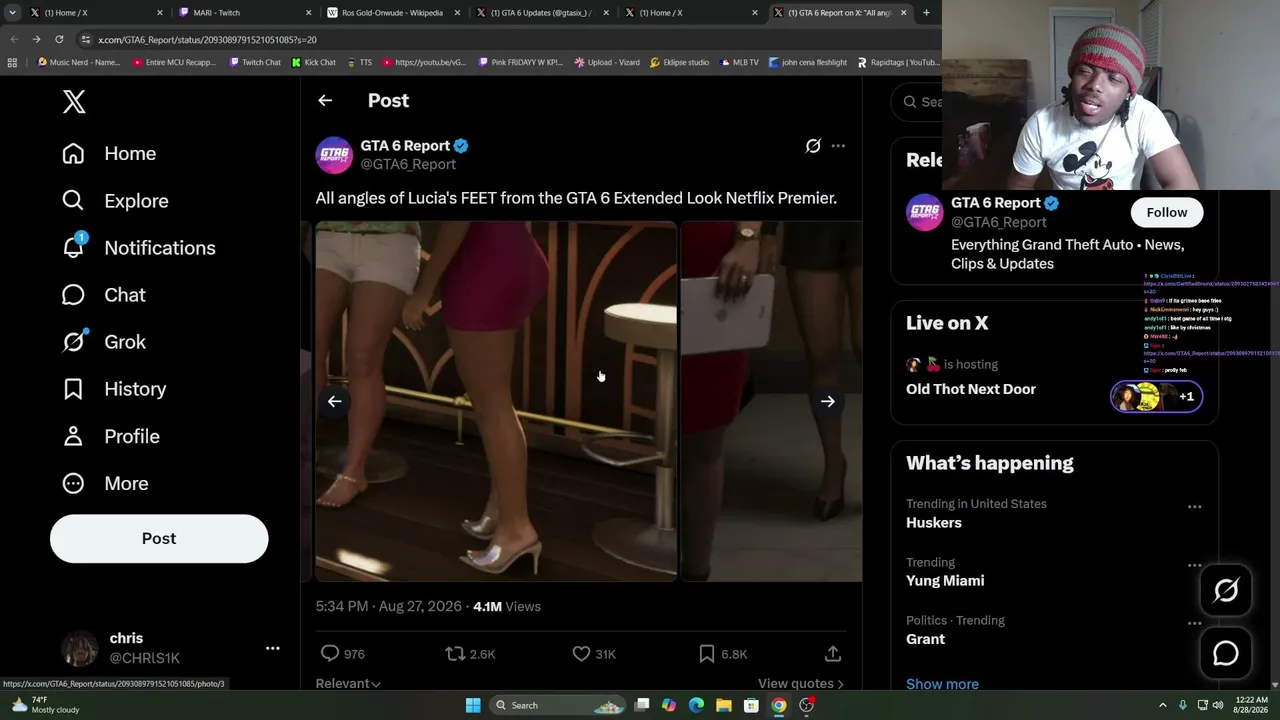This screenshot has height=720, width=1280.
Task: Like the post with 31K likes
Action: point(581,653)
